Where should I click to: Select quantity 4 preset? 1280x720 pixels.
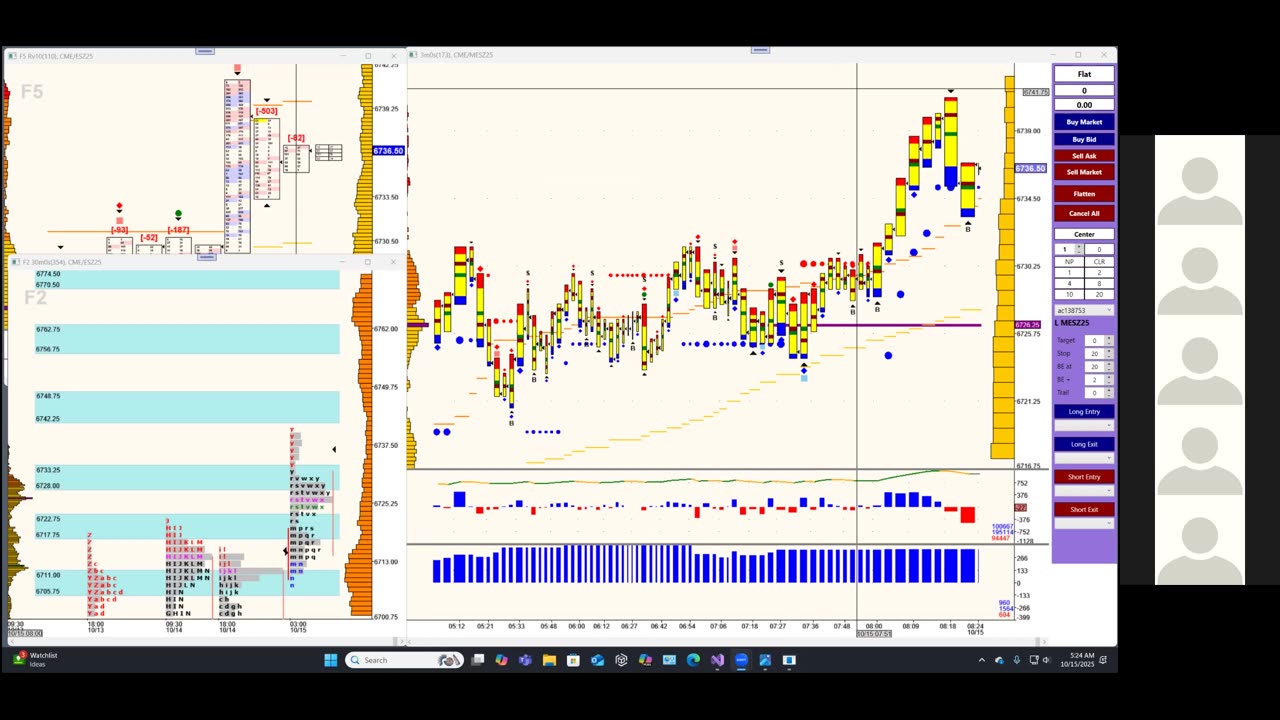coord(1069,284)
